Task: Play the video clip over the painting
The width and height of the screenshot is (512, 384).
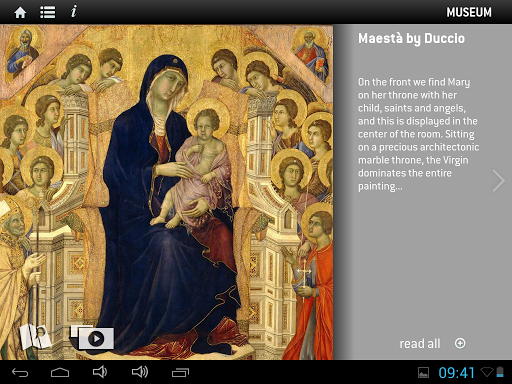Action: [92, 337]
